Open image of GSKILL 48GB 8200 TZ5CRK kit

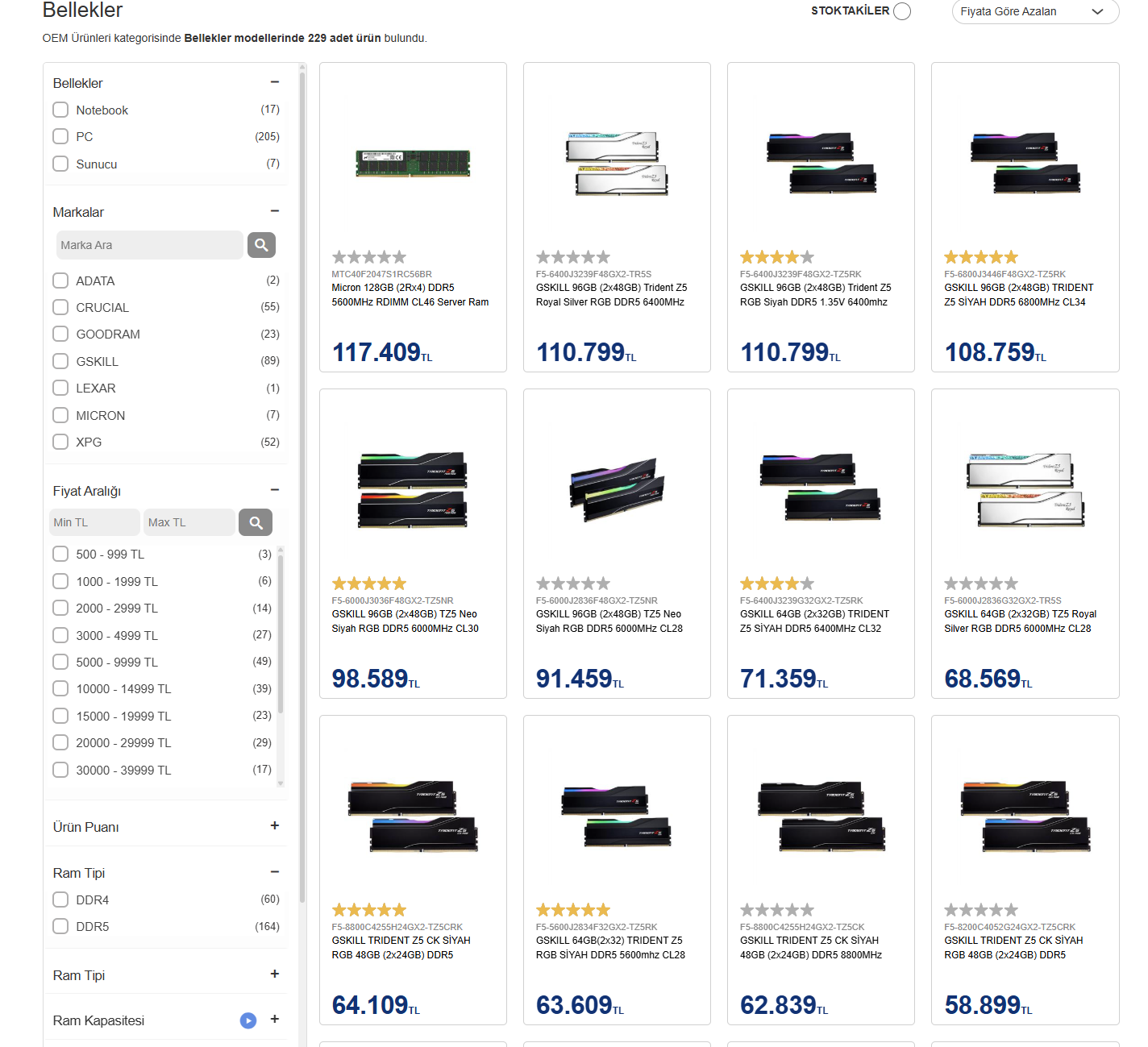click(x=1025, y=816)
